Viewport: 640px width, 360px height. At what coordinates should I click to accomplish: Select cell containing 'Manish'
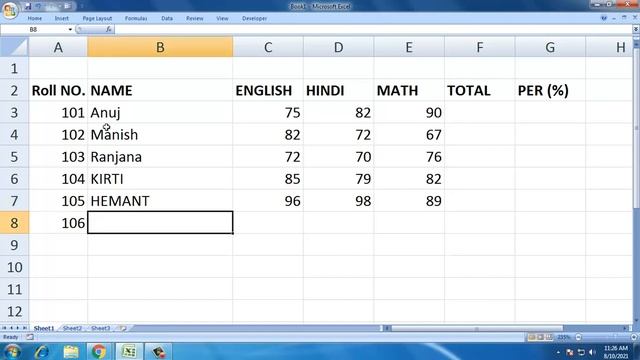coord(160,134)
